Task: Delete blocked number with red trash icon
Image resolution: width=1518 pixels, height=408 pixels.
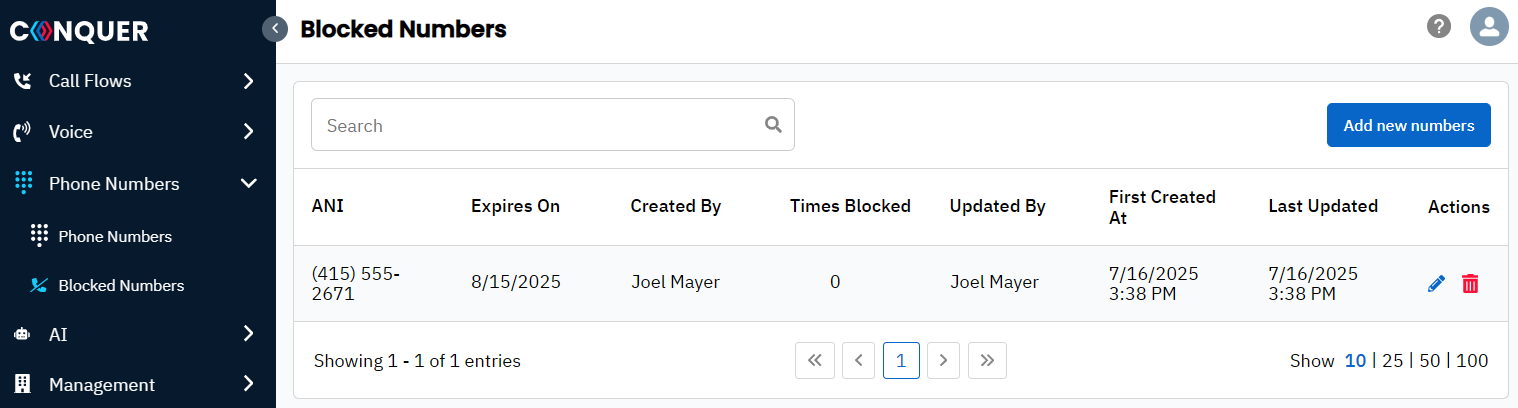Action: 1470,284
